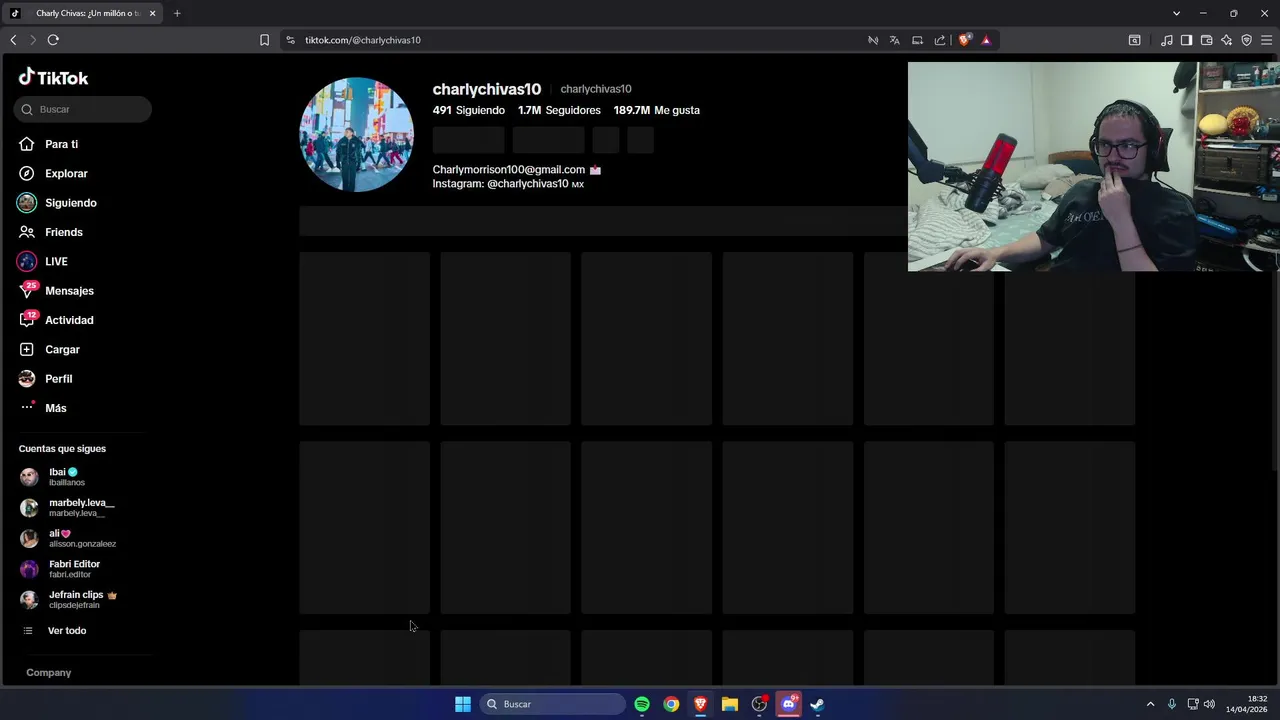This screenshot has width=1280, height=720.
Task: Click the TikTok logo
Action: [53, 78]
